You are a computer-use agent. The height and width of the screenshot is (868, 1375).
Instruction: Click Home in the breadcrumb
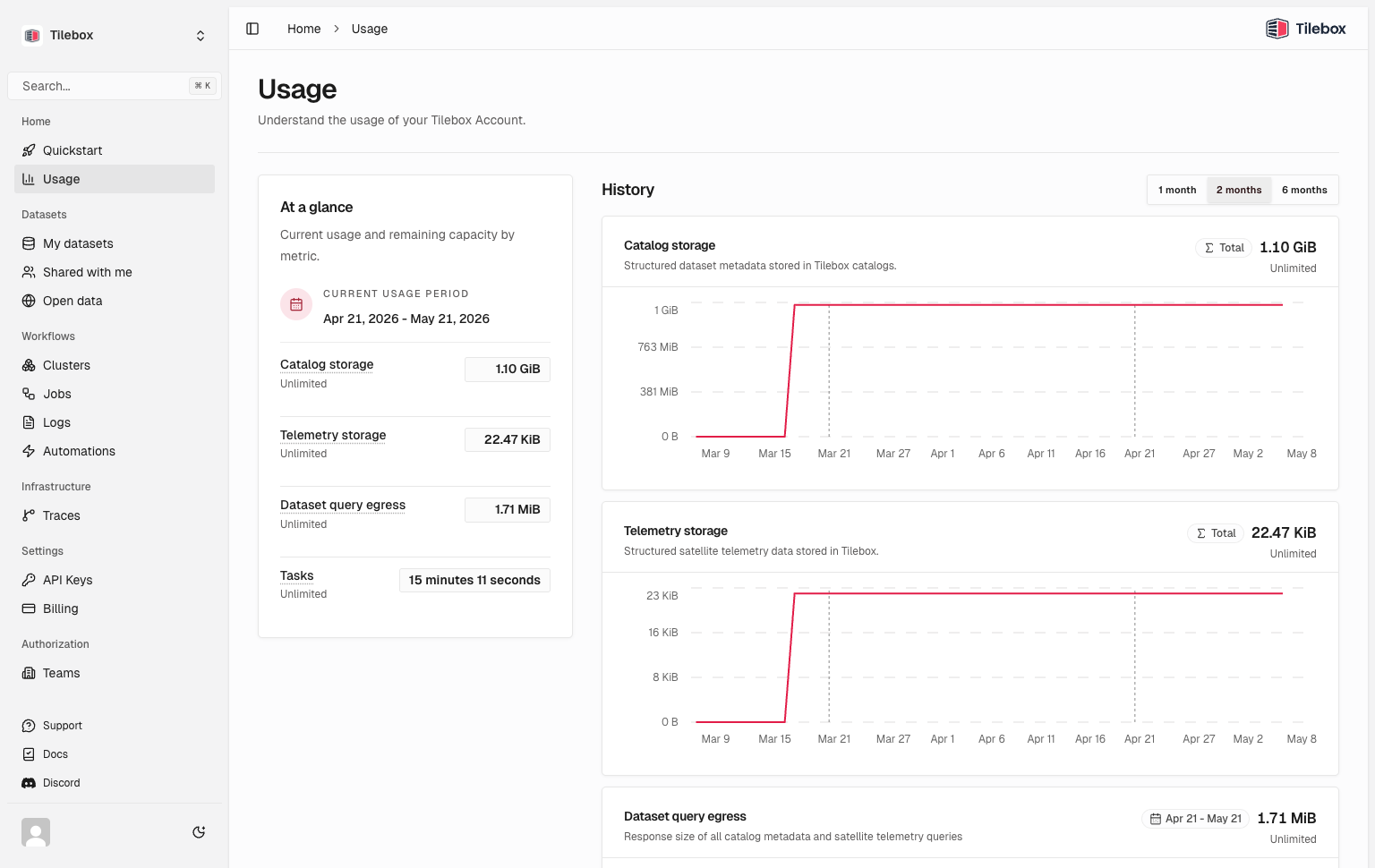pyautogui.click(x=303, y=29)
